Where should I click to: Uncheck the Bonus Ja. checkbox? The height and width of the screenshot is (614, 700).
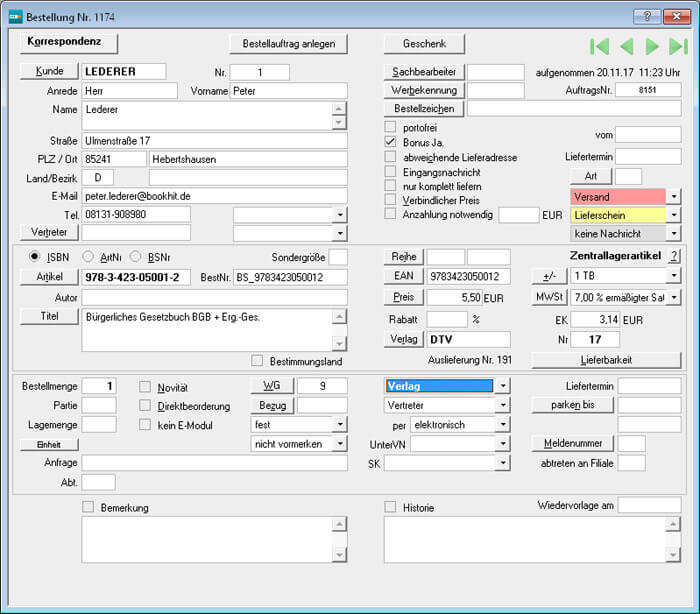pos(391,142)
